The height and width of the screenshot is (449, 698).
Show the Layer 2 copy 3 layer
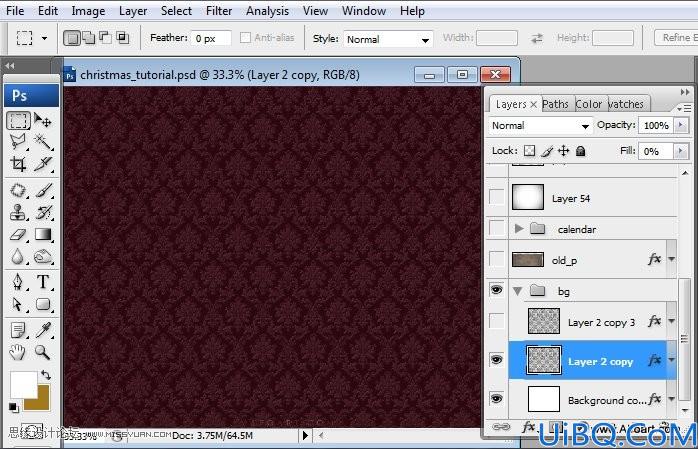click(496, 321)
